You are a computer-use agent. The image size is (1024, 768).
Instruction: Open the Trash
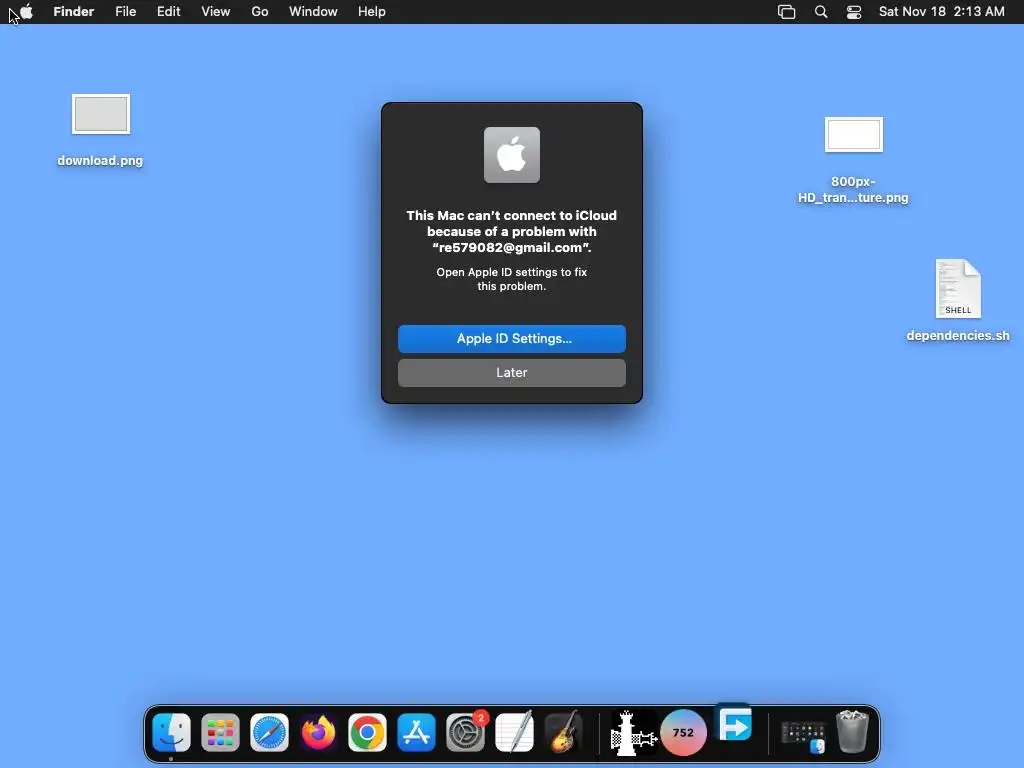point(852,732)
